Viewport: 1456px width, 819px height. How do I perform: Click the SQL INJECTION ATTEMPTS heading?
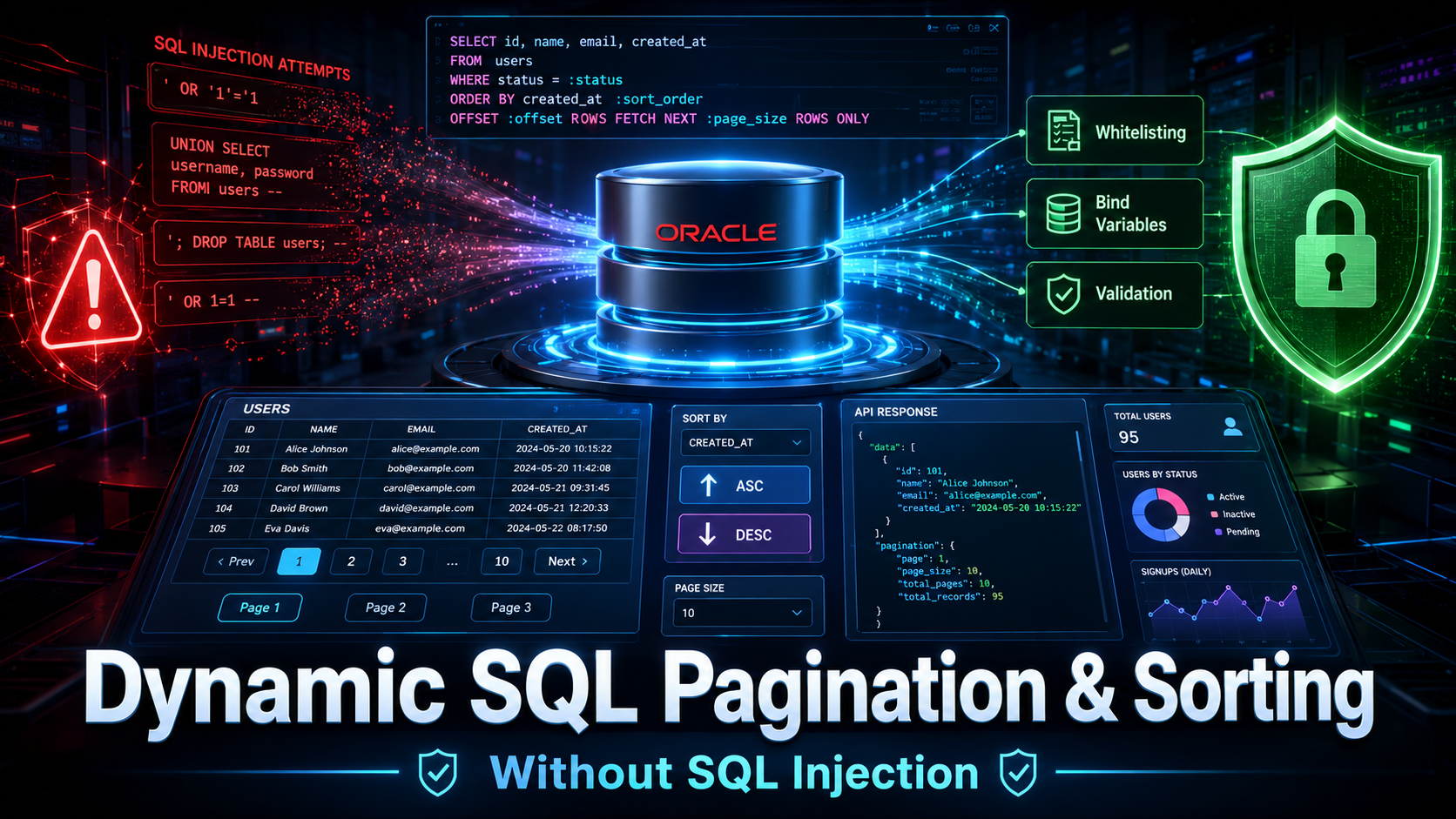click(252, 59)
